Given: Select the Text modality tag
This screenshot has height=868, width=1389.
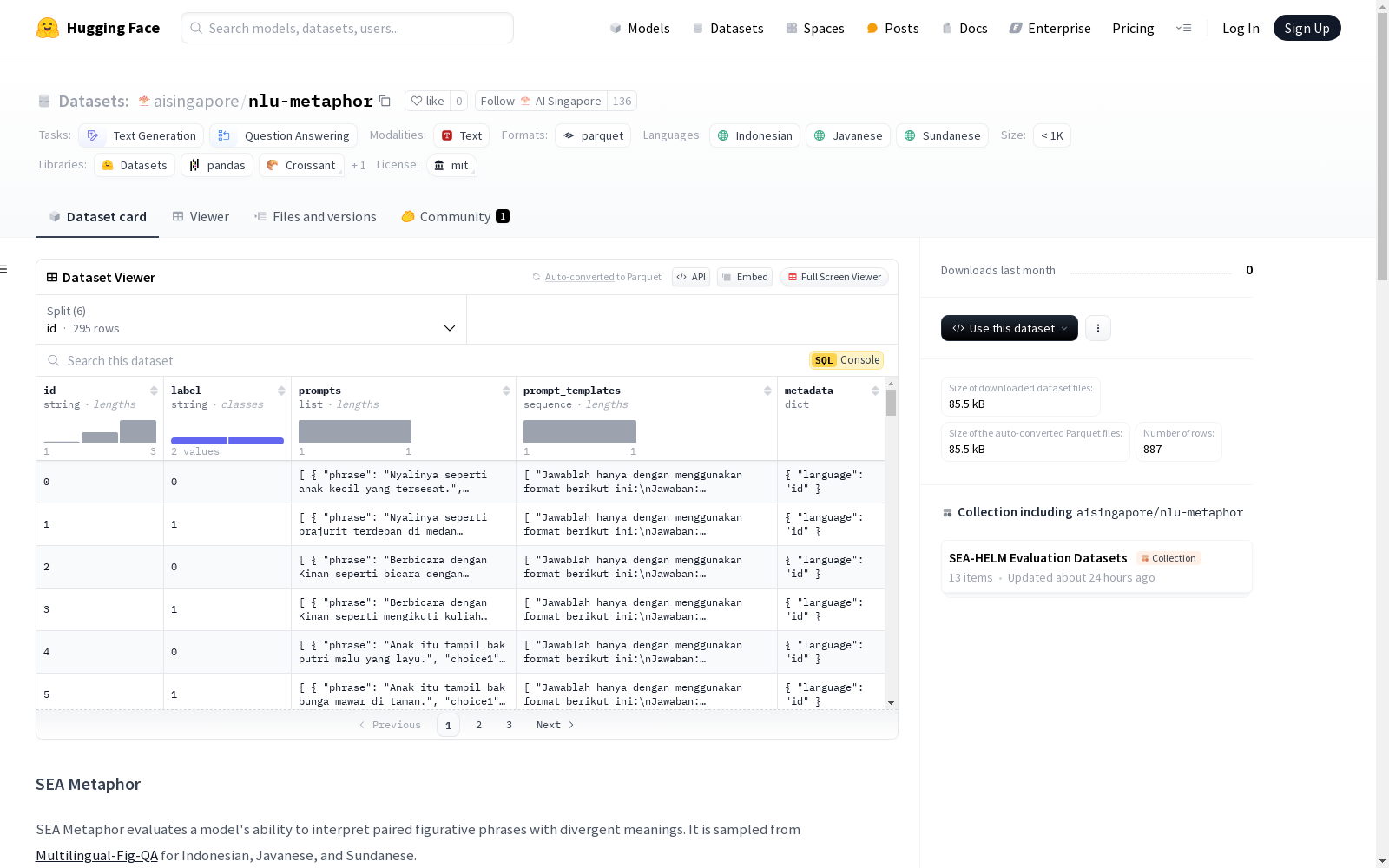Looking at the screenshot, I should [x=462, y=135].
